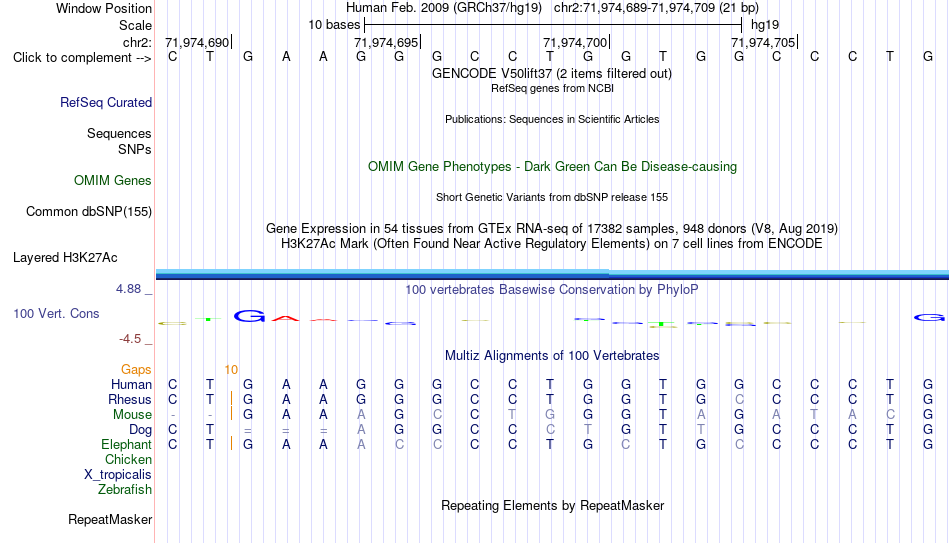Click the 'Click to complement' label
Screen dimensions: 950x543
(82, 58)
